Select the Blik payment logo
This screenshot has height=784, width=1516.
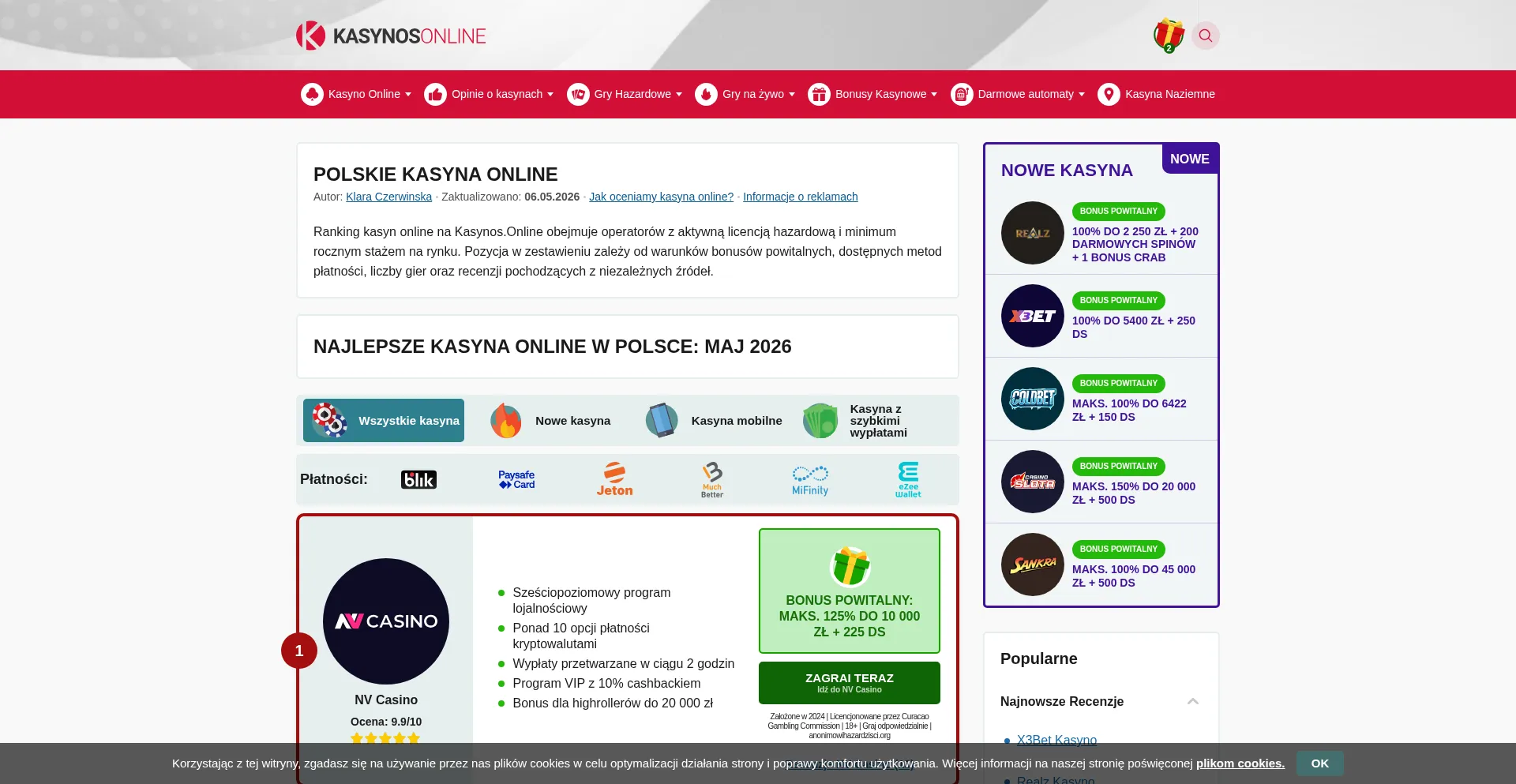418,479
